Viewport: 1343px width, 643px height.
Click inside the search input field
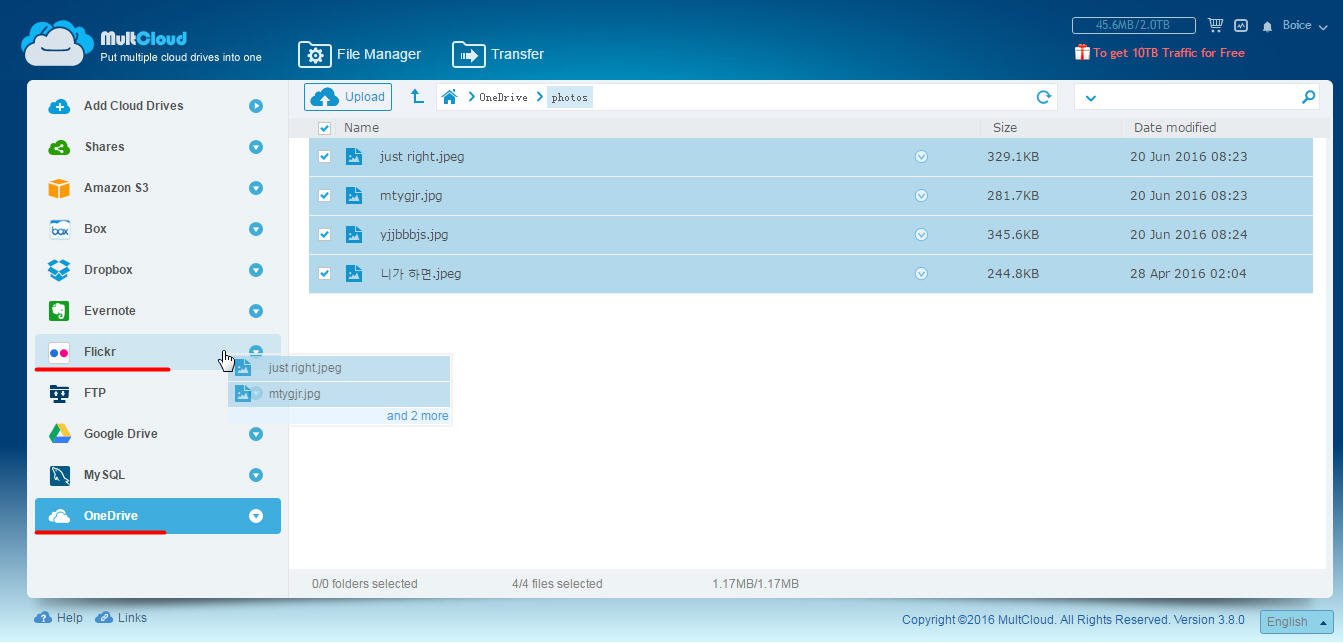[x=1198, y=97]
